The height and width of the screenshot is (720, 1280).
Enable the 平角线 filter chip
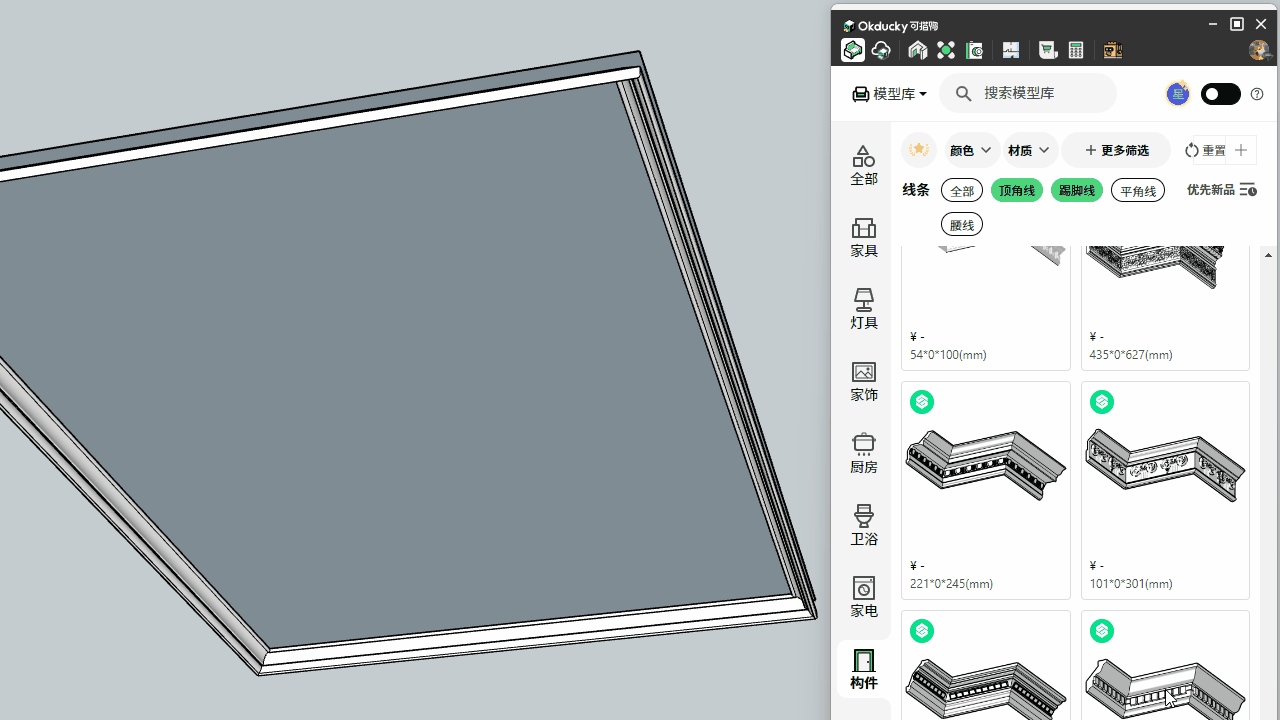(x=1138, y=190)
